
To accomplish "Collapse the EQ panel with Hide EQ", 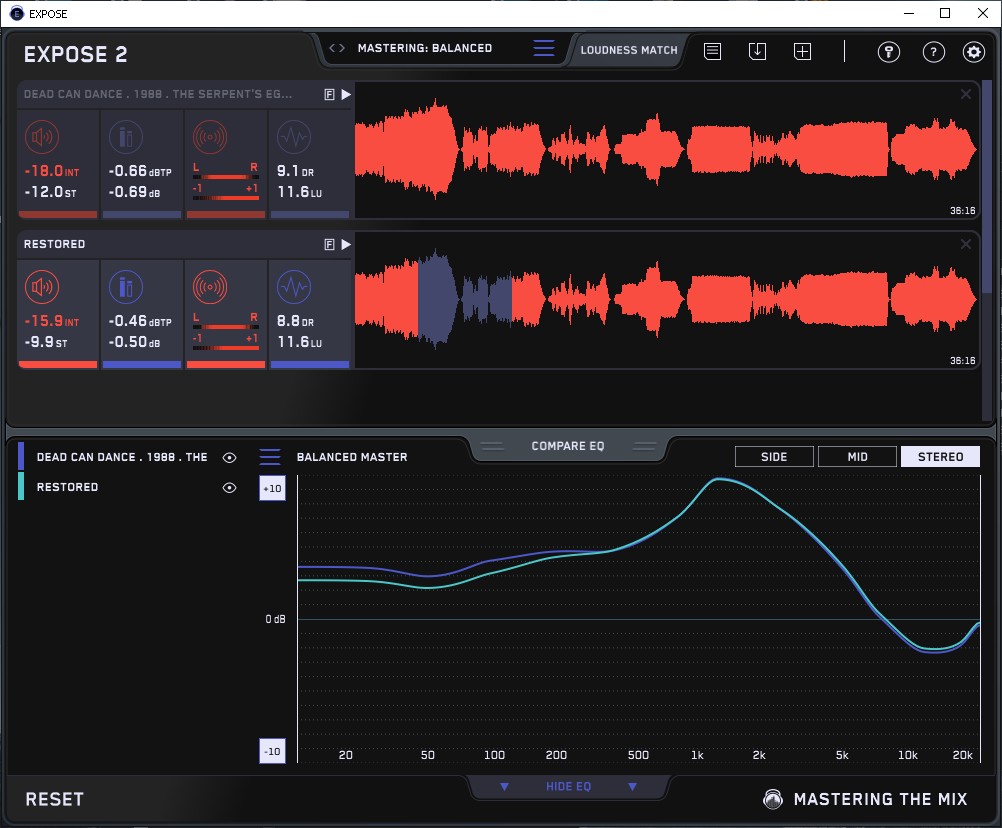I will tap(569, 786).
